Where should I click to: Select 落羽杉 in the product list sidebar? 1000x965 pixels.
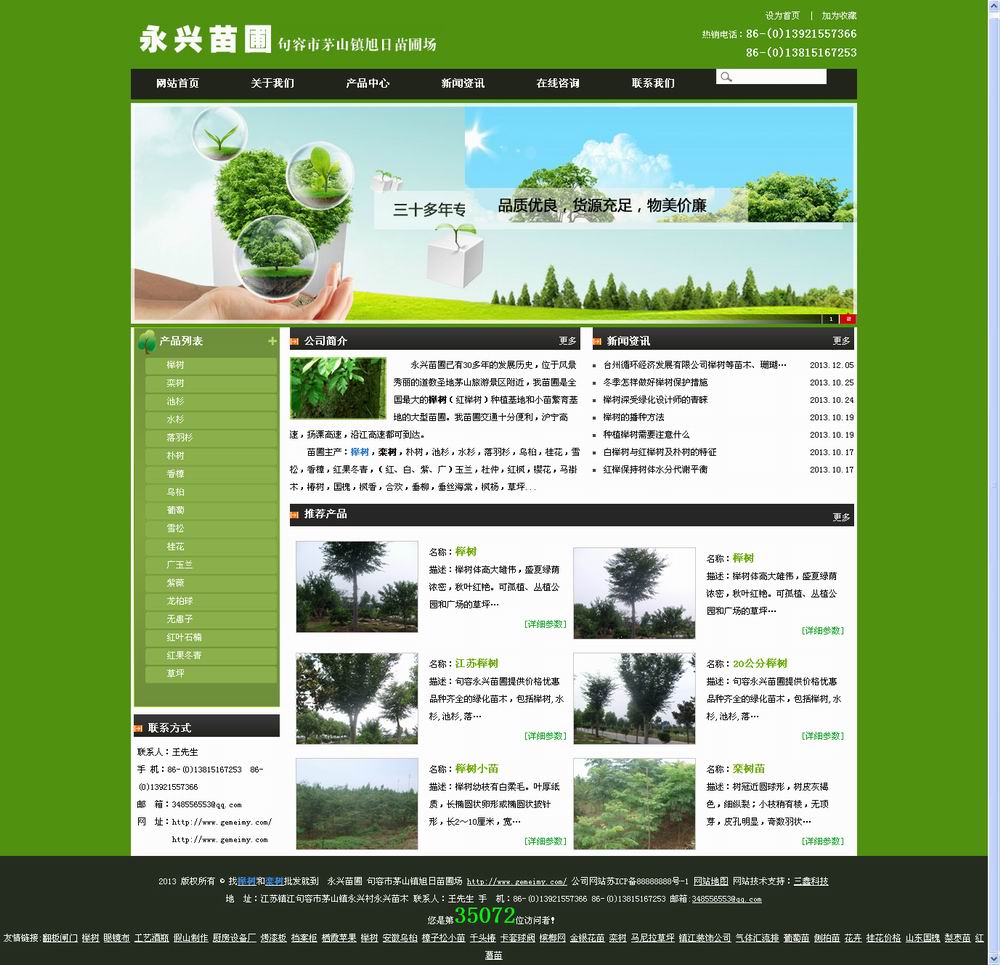180,438
